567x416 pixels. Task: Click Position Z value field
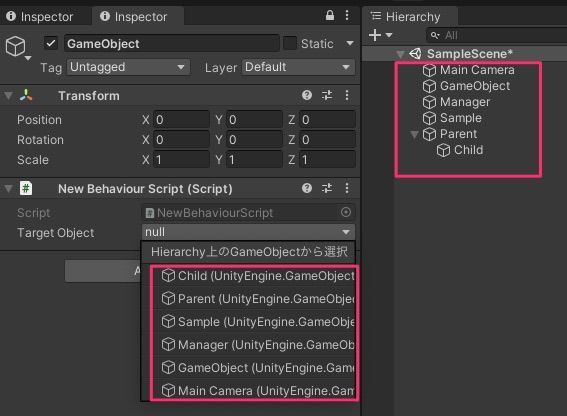pos(328,119)
